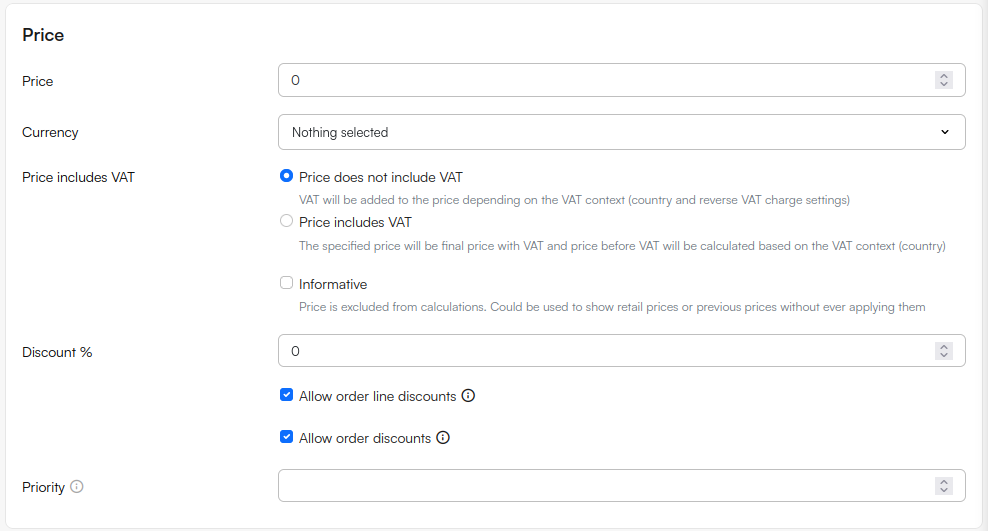988x531 pixels.
Task: Uncheck Allow order discounts checkbox
Action: click(287, 437)
